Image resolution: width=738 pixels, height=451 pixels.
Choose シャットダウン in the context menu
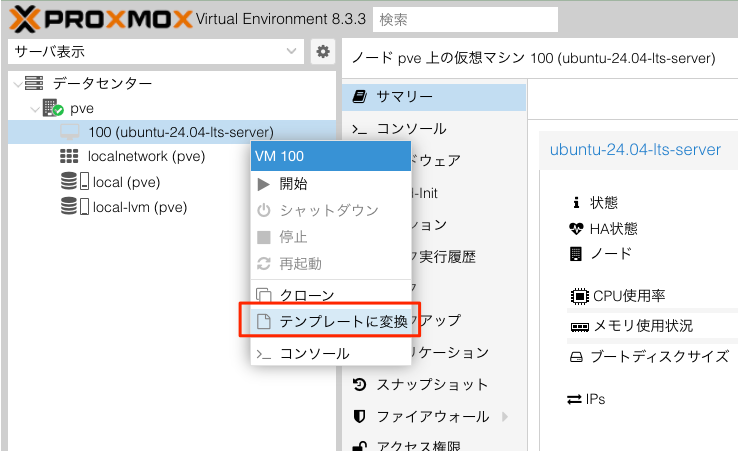click(331, 210)
